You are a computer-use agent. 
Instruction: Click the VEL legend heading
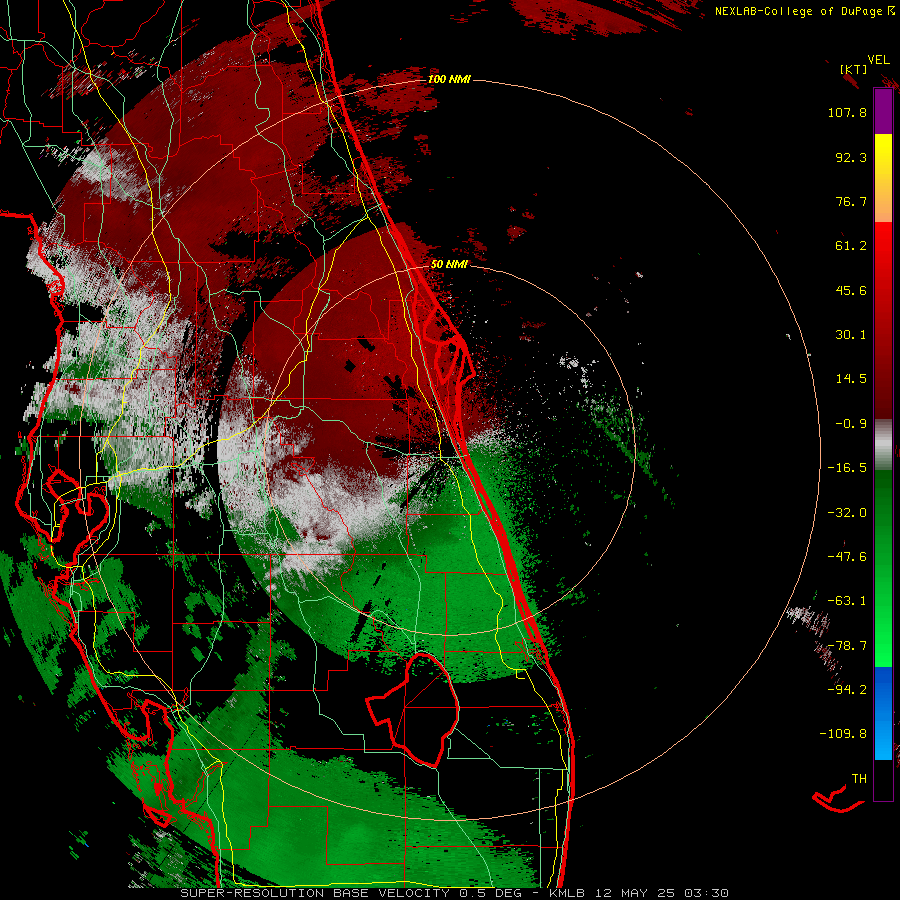[878, 60]
